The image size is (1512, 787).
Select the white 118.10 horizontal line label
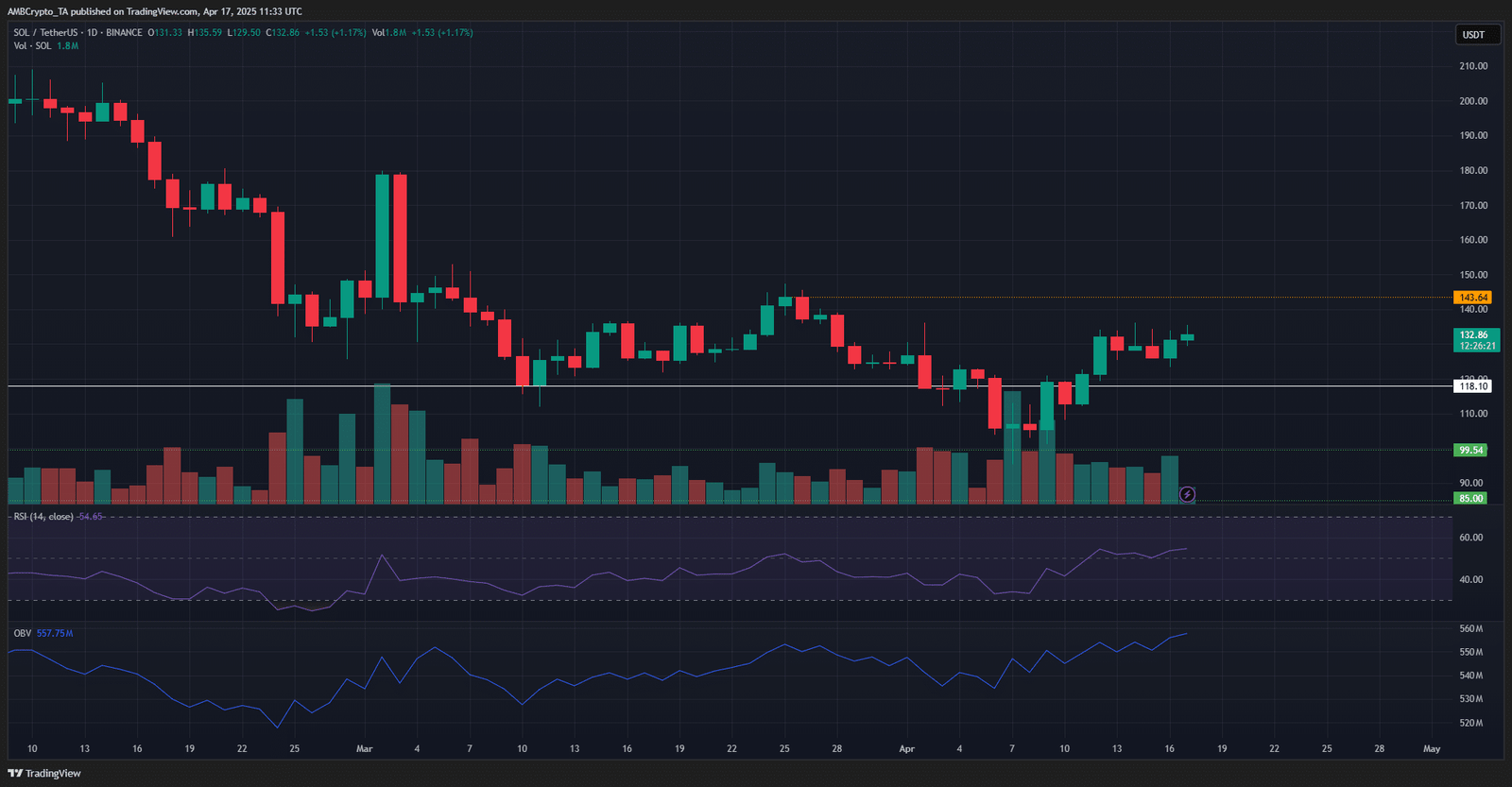(x=1472, y=385)
